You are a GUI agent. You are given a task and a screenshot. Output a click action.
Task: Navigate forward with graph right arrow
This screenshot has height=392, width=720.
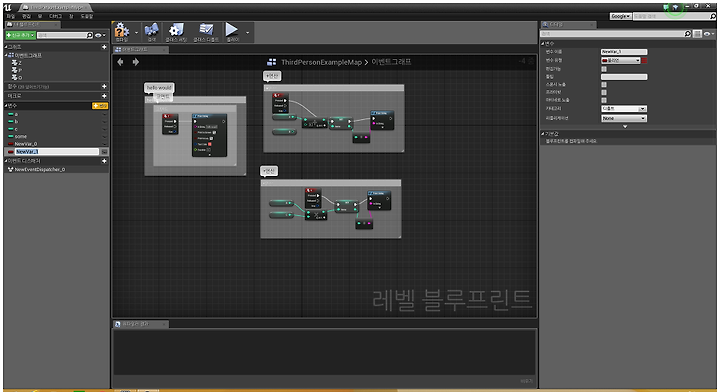(x=136, y=62)
